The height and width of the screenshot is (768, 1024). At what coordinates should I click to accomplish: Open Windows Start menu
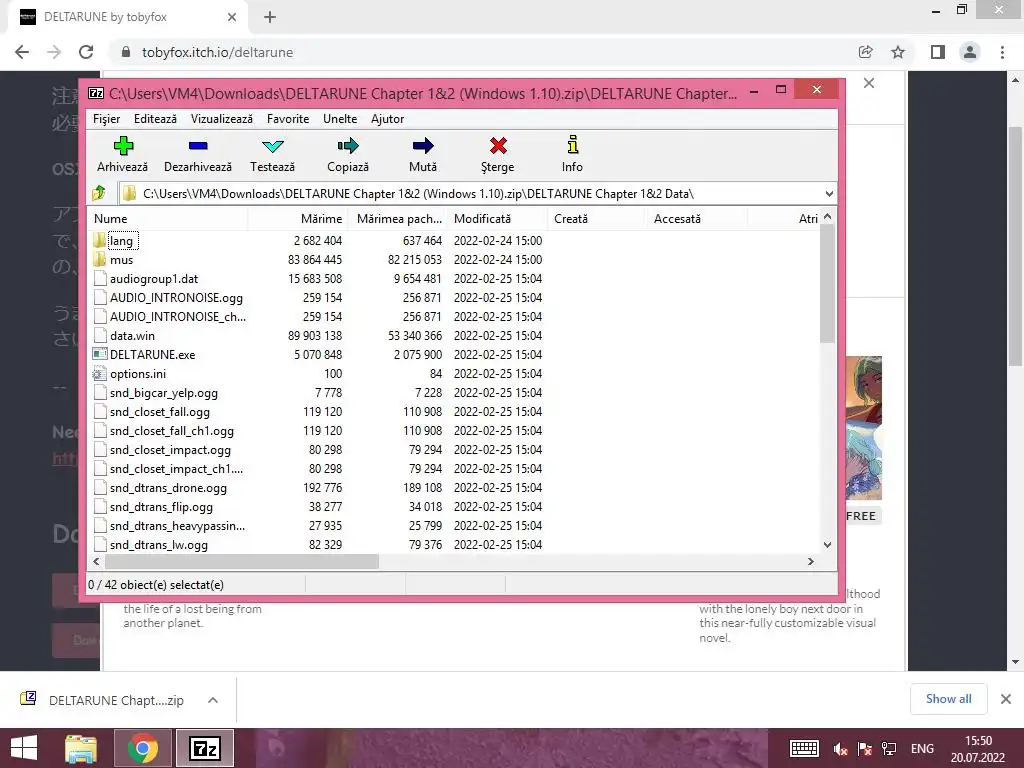pos(24,748)
